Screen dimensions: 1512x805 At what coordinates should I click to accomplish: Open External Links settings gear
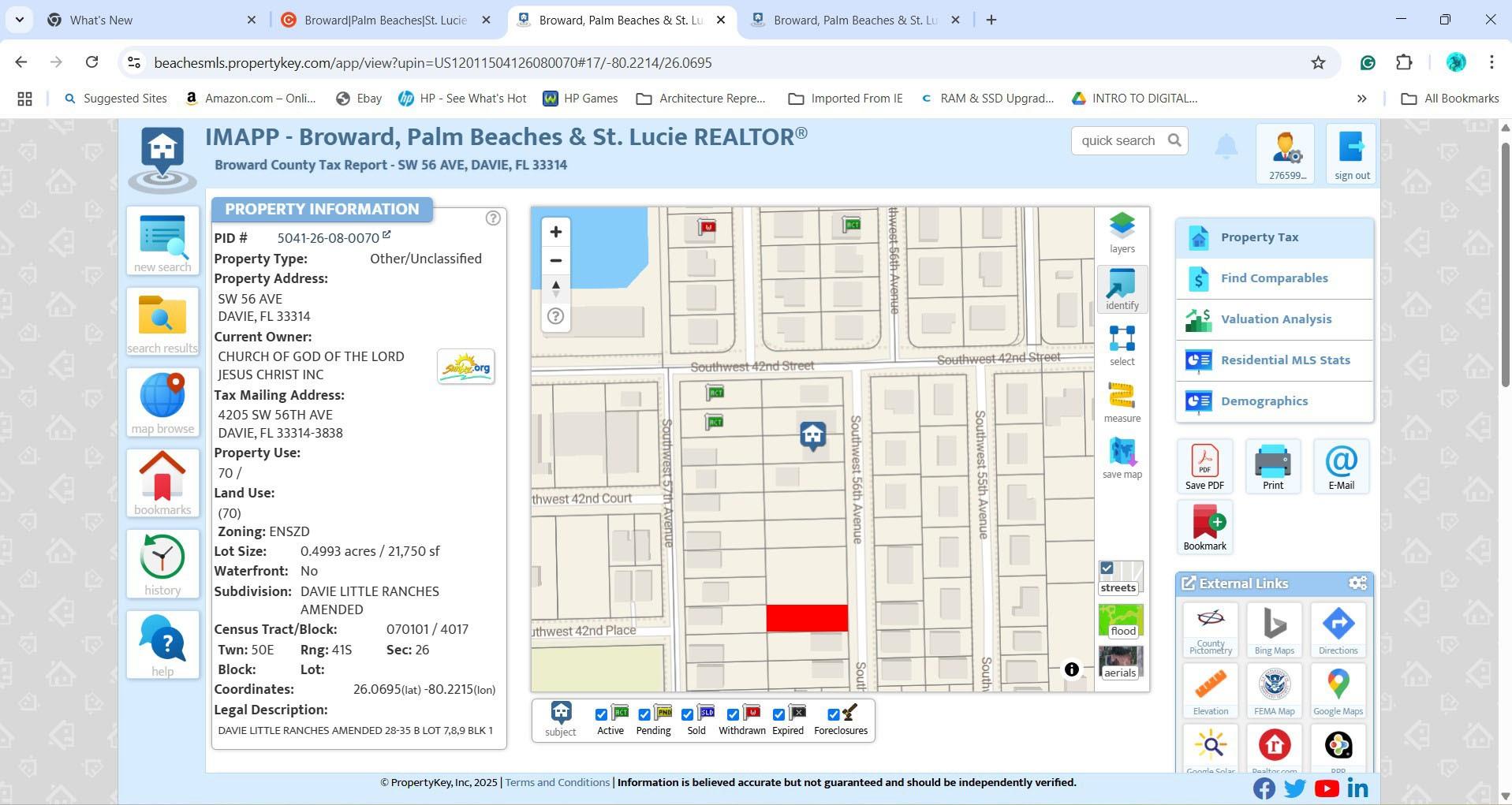(x=1357, y=583)
